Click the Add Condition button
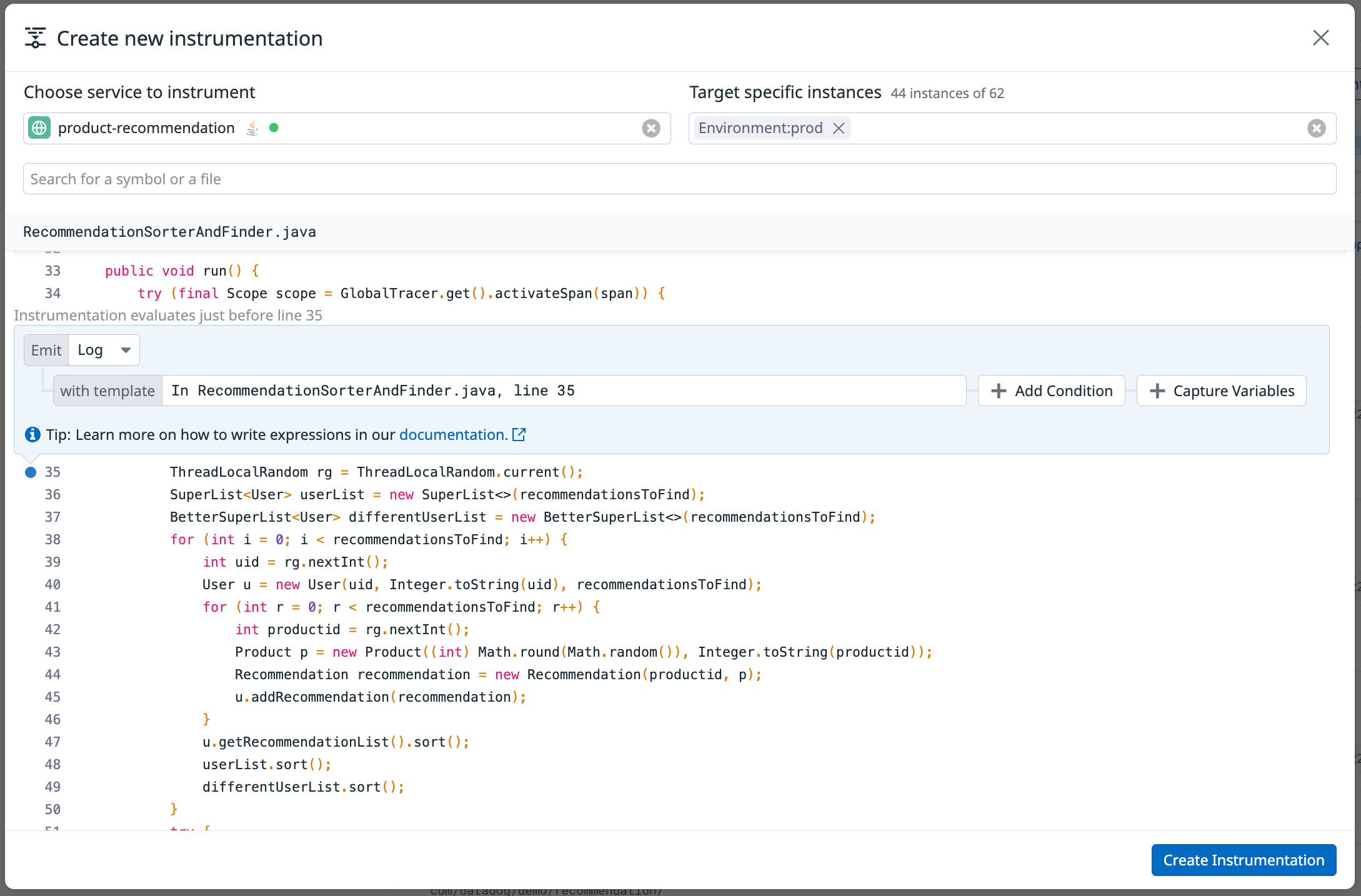Image resolution: width=1361 pixels, height=896 pixels. click(1051, 391)
